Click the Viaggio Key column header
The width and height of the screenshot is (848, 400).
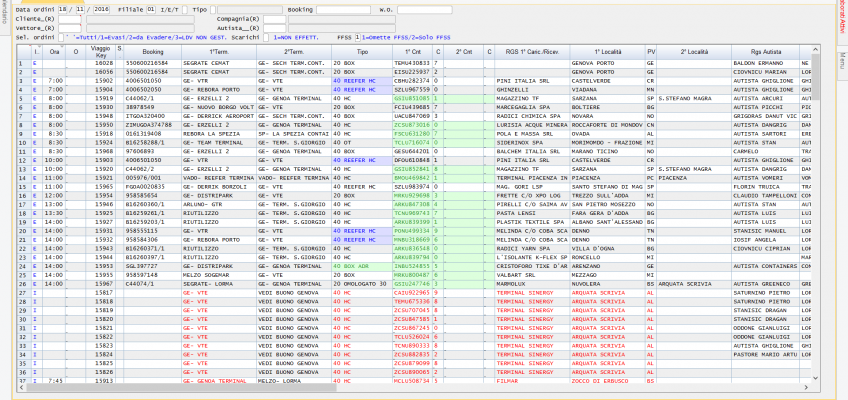(x=101, y=50)
